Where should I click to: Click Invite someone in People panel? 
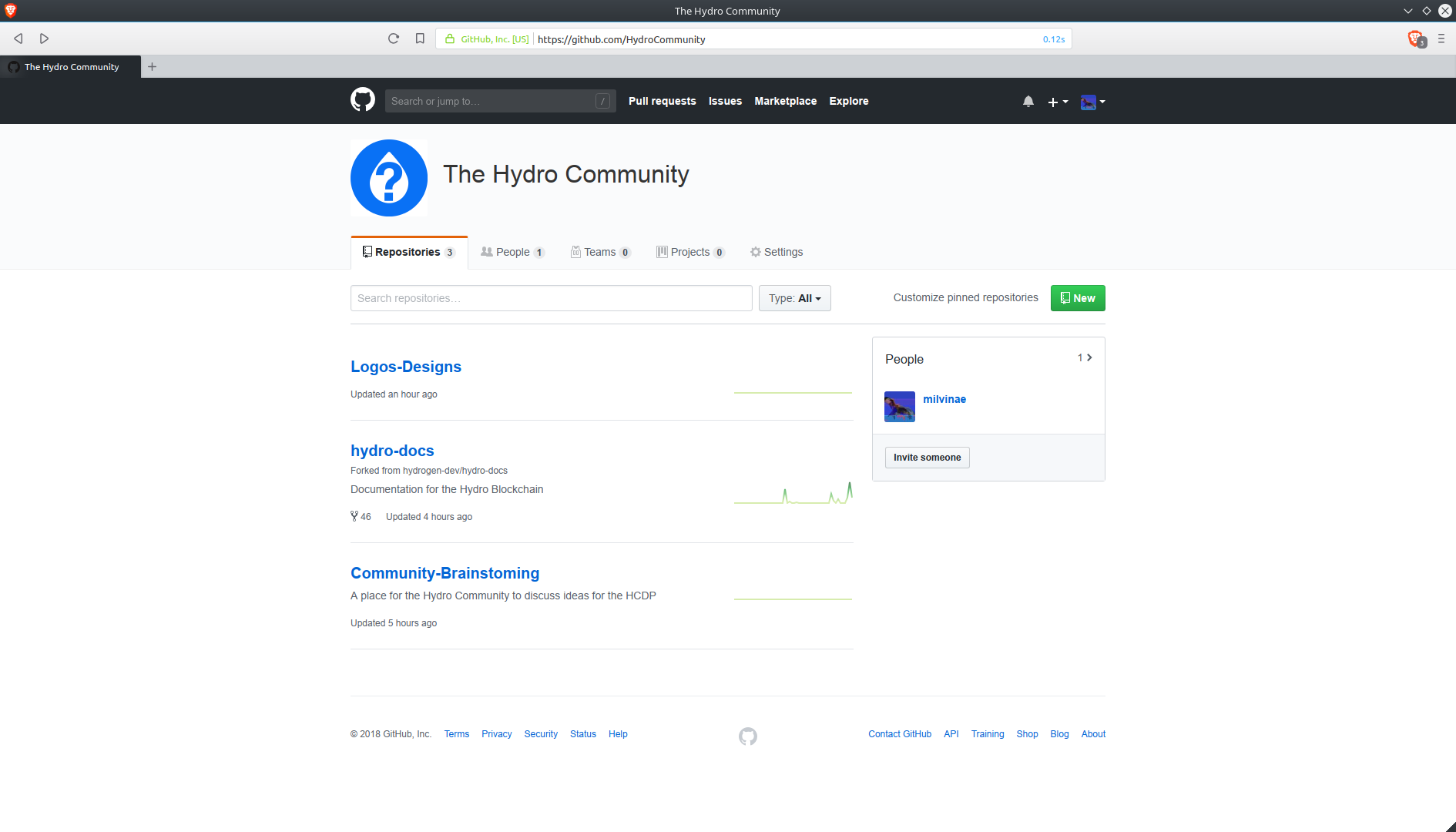(x=927, y=457)
